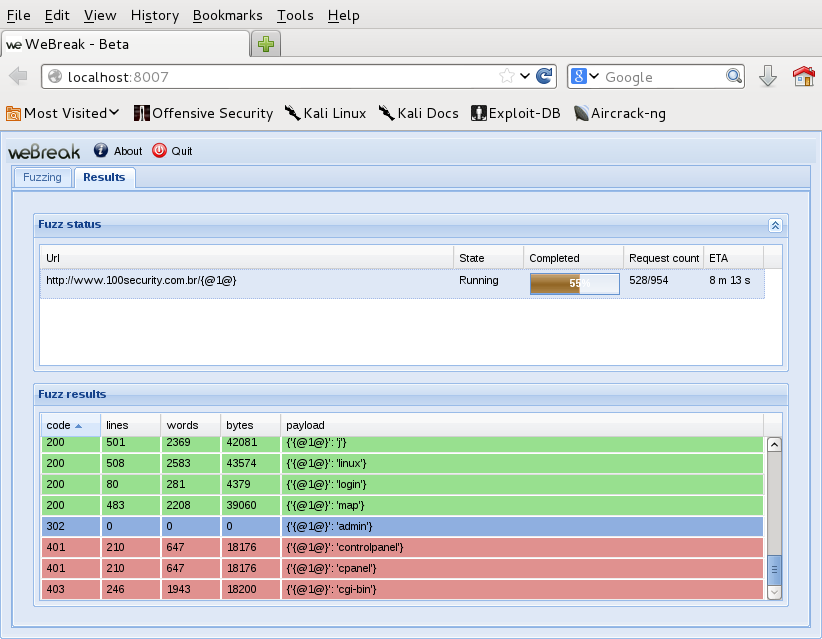Click the Exploit-DB bookmark icon
Viewport: 822px width, 639px height.
tap(479, 113)
